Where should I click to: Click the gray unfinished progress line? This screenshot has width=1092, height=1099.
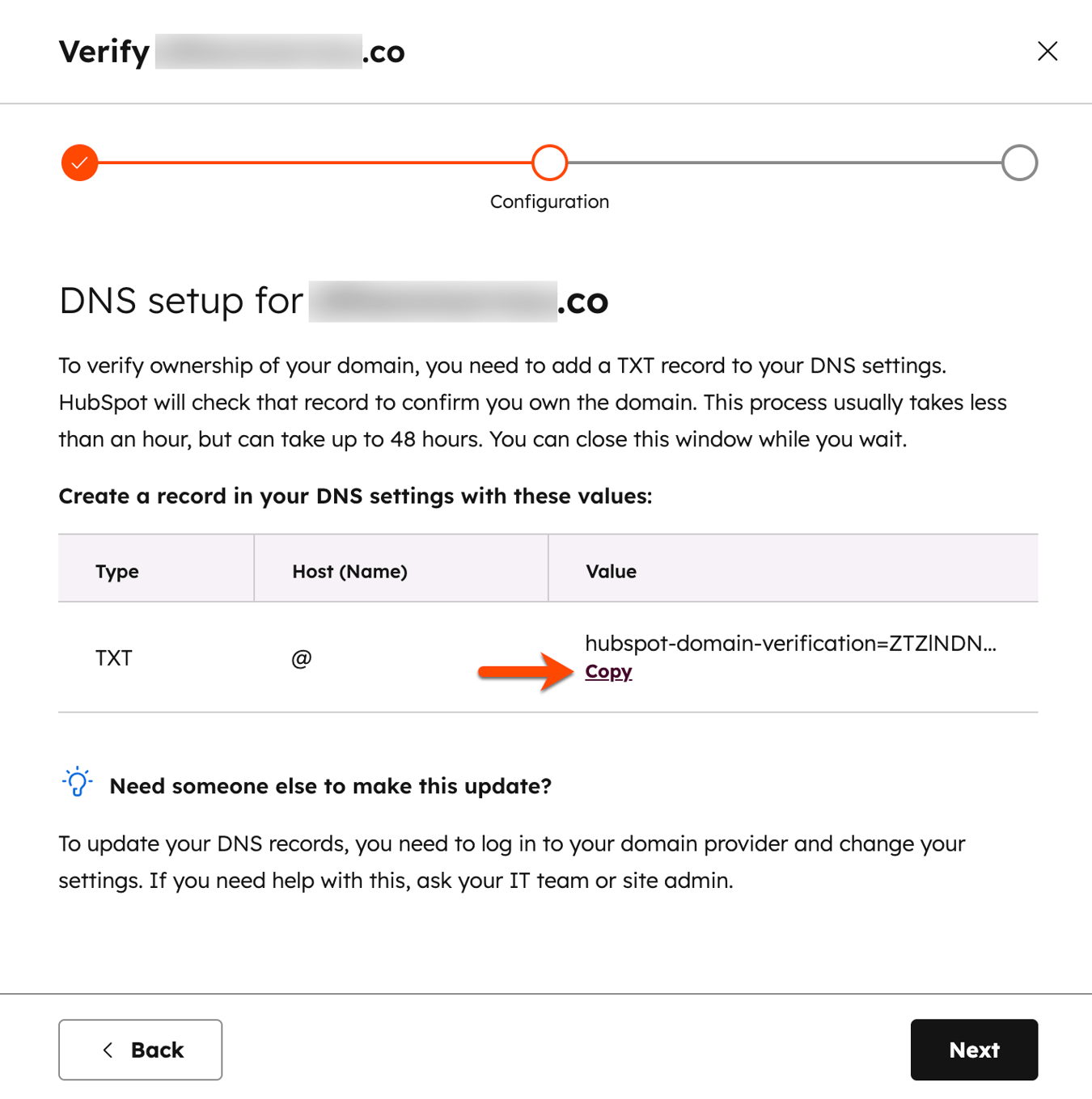[x=785, y=163]
